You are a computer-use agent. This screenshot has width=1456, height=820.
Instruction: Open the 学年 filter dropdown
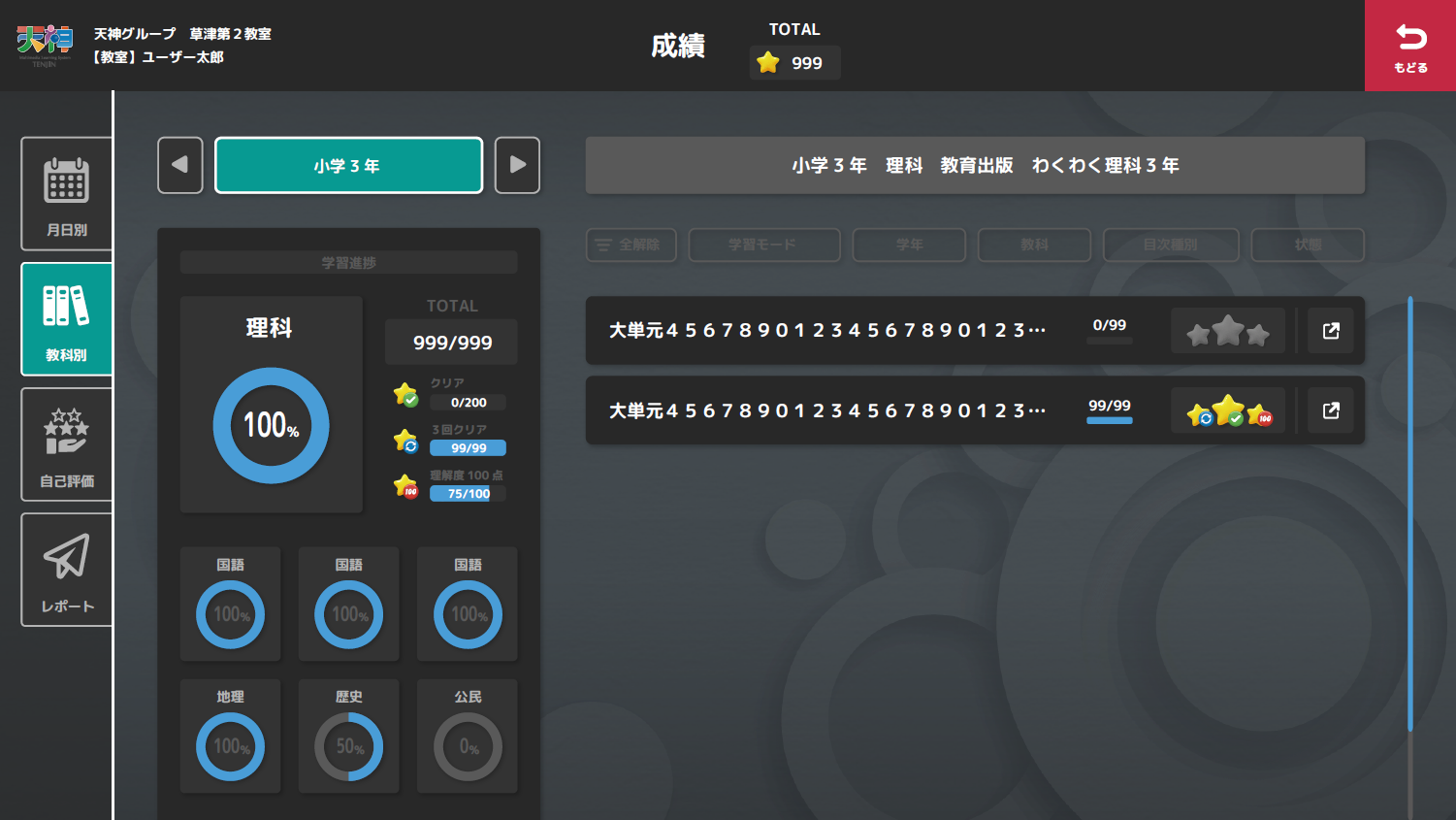coord(909,245)
